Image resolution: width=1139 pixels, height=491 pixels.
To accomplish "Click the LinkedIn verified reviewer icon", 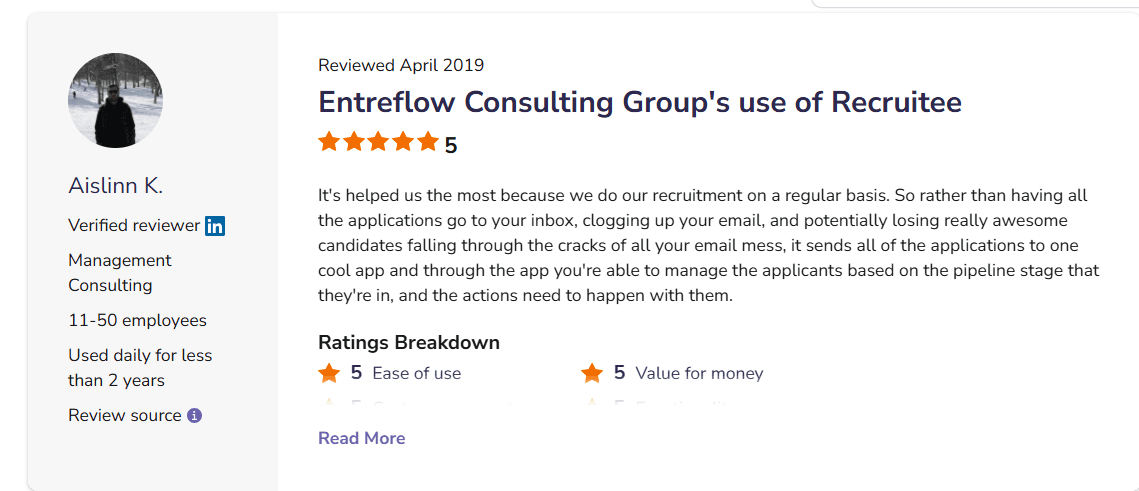I will (x=215, y=226).
